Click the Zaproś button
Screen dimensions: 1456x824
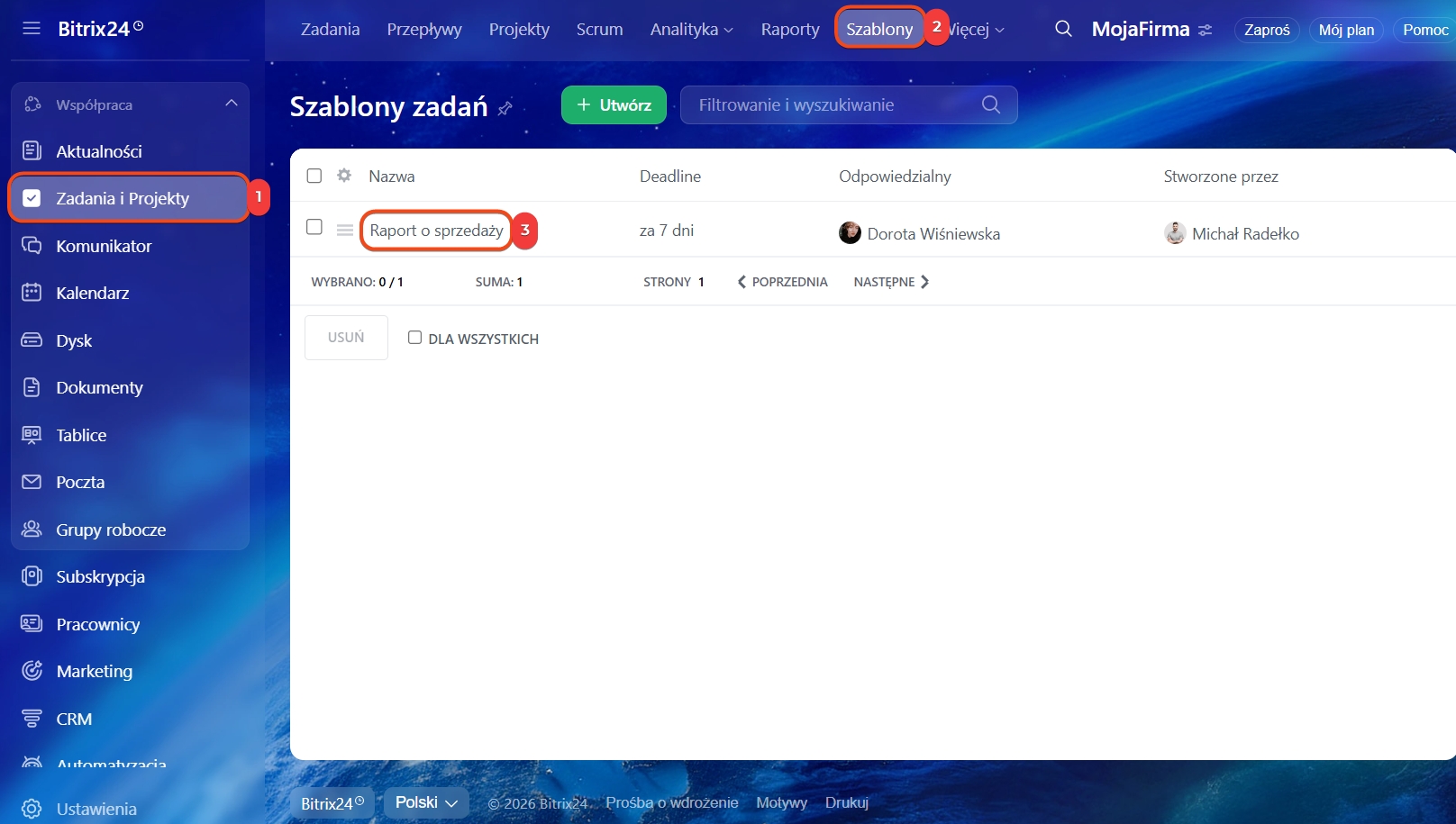[1267, 30]
